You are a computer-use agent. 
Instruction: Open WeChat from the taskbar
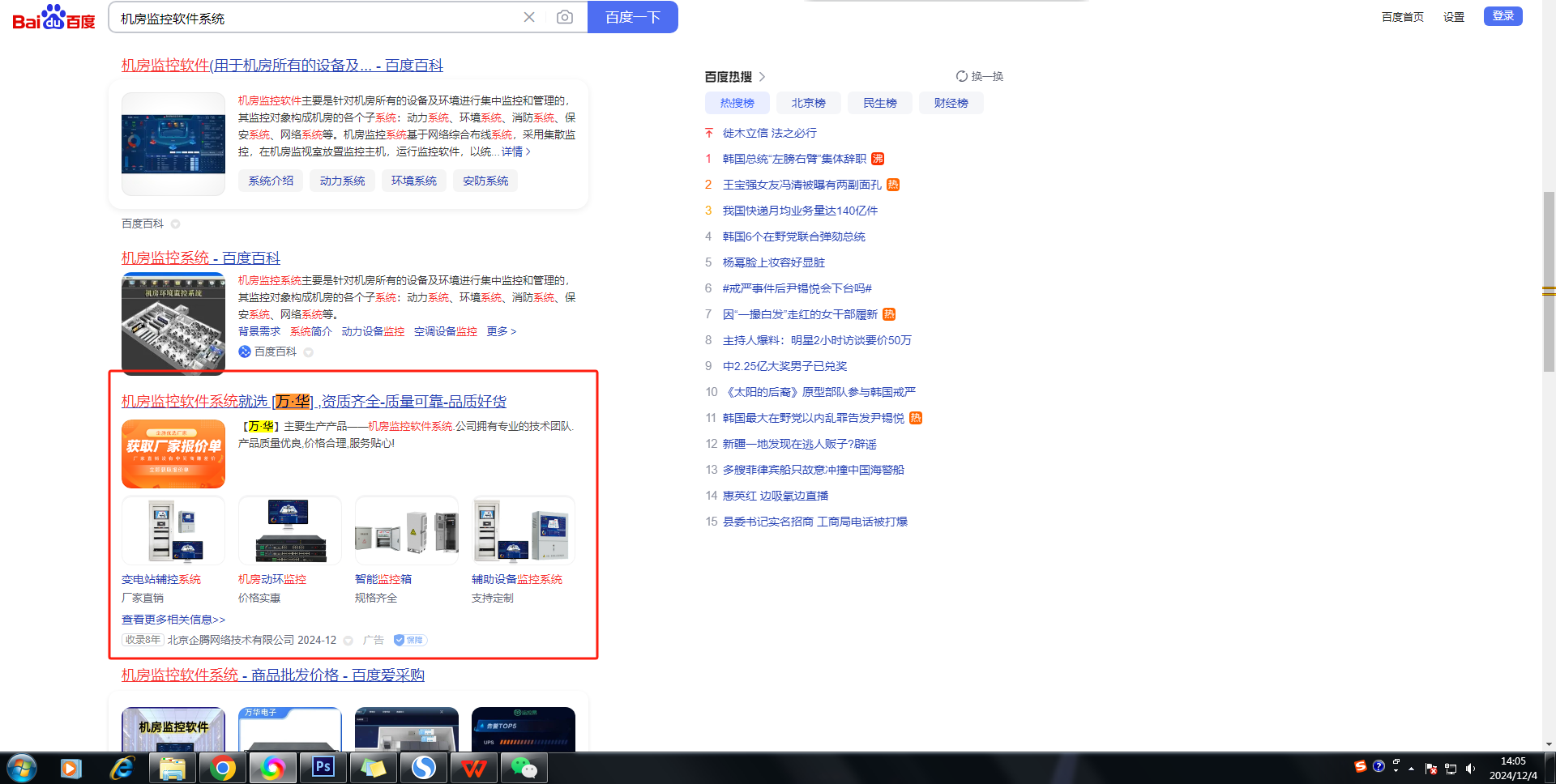pos(524,767)
